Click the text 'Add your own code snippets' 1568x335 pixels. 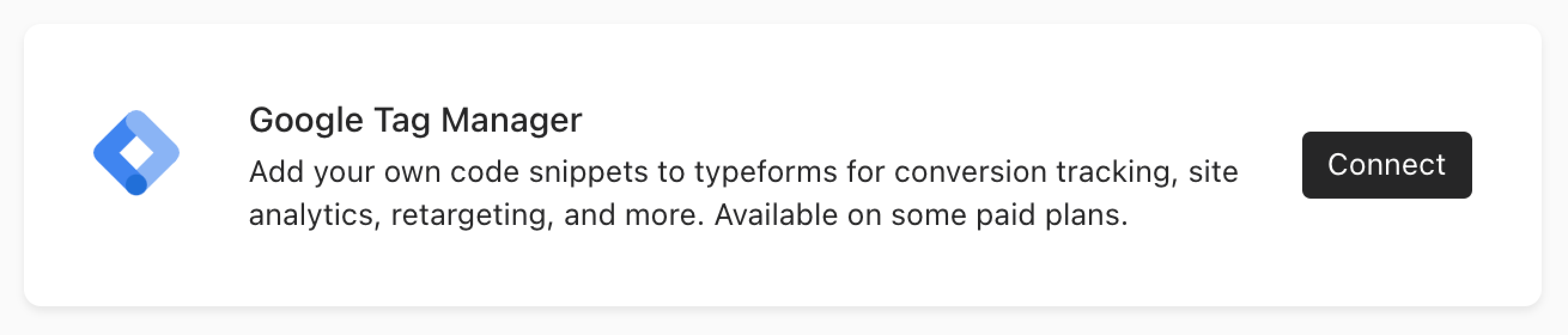click(448, 172)
